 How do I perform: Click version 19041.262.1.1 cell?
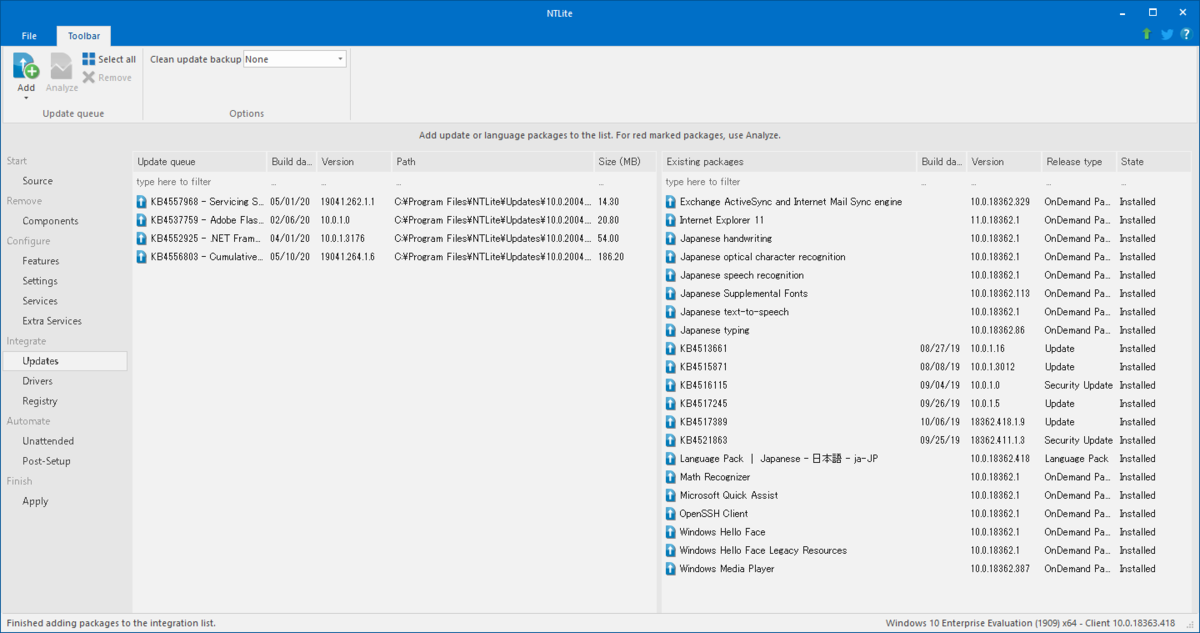(347, 202)
